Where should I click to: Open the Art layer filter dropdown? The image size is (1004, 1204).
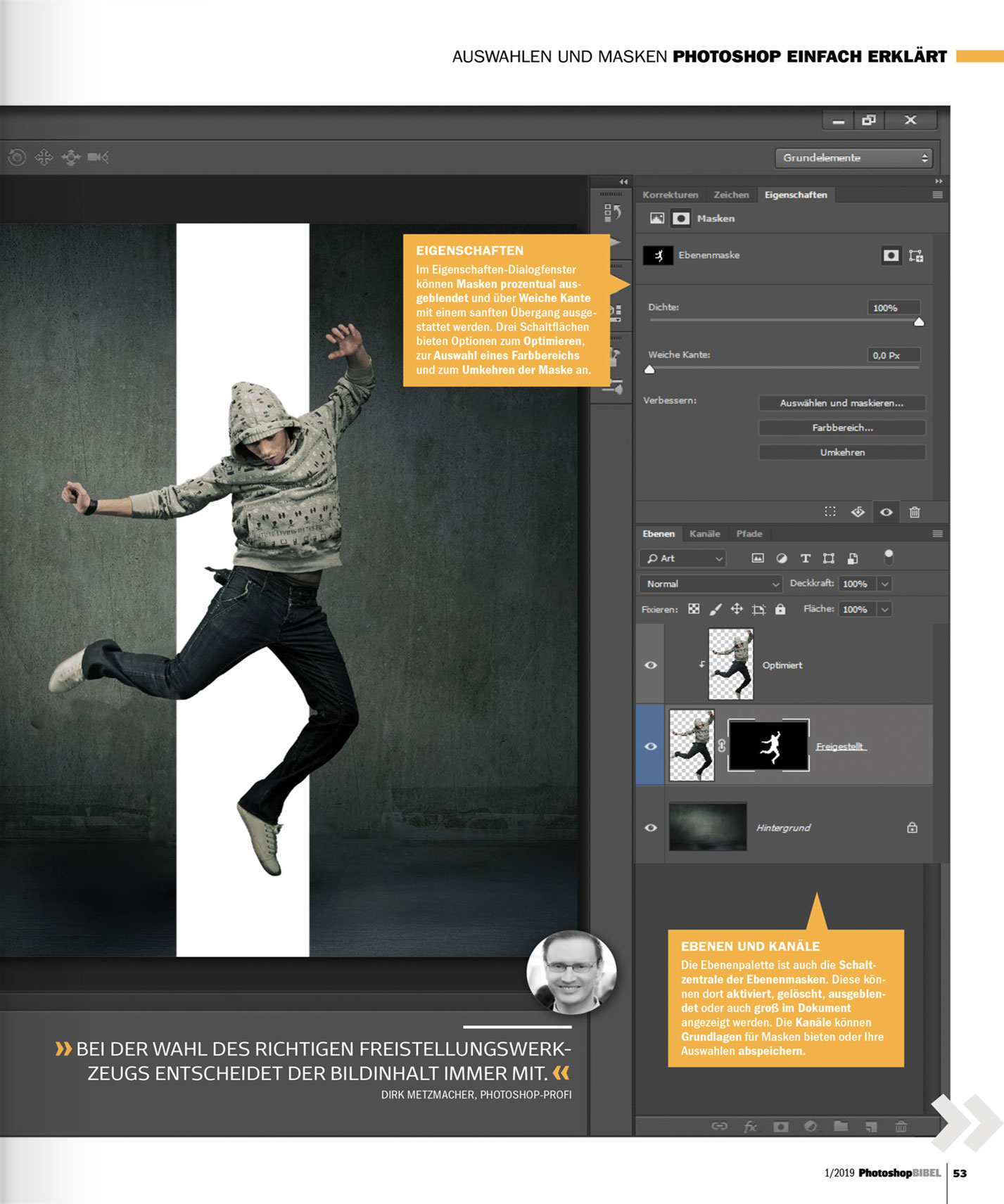[682, 558]
